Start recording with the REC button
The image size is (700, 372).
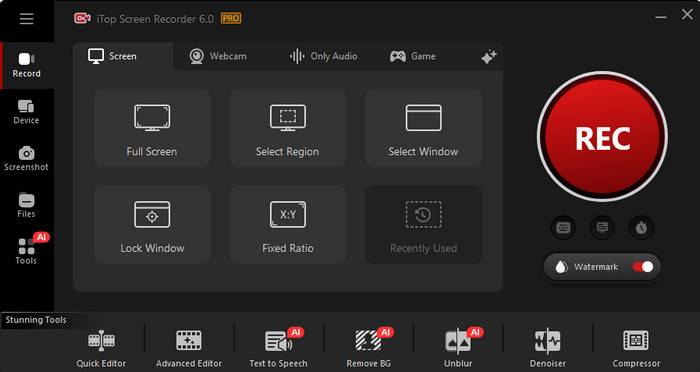point(603,137)
